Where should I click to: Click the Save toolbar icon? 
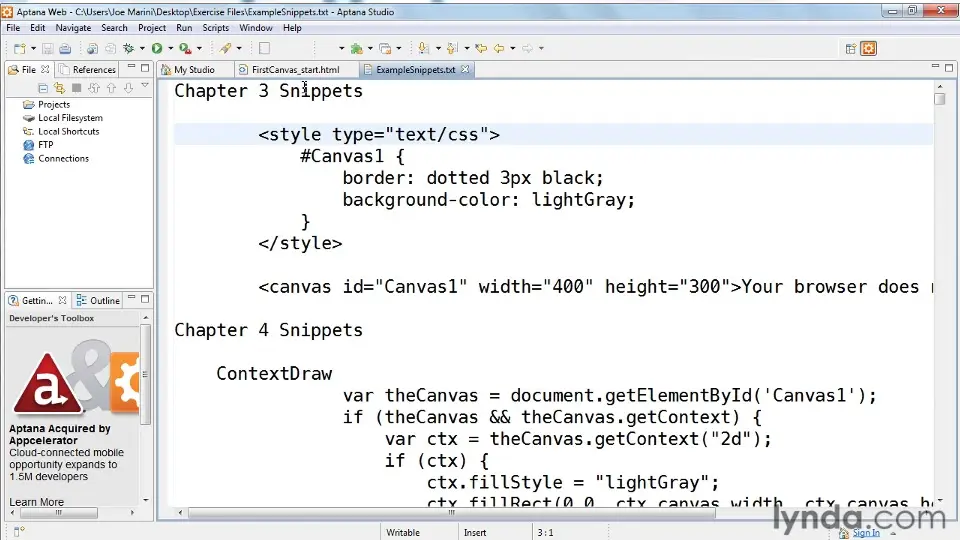[47, 48]
